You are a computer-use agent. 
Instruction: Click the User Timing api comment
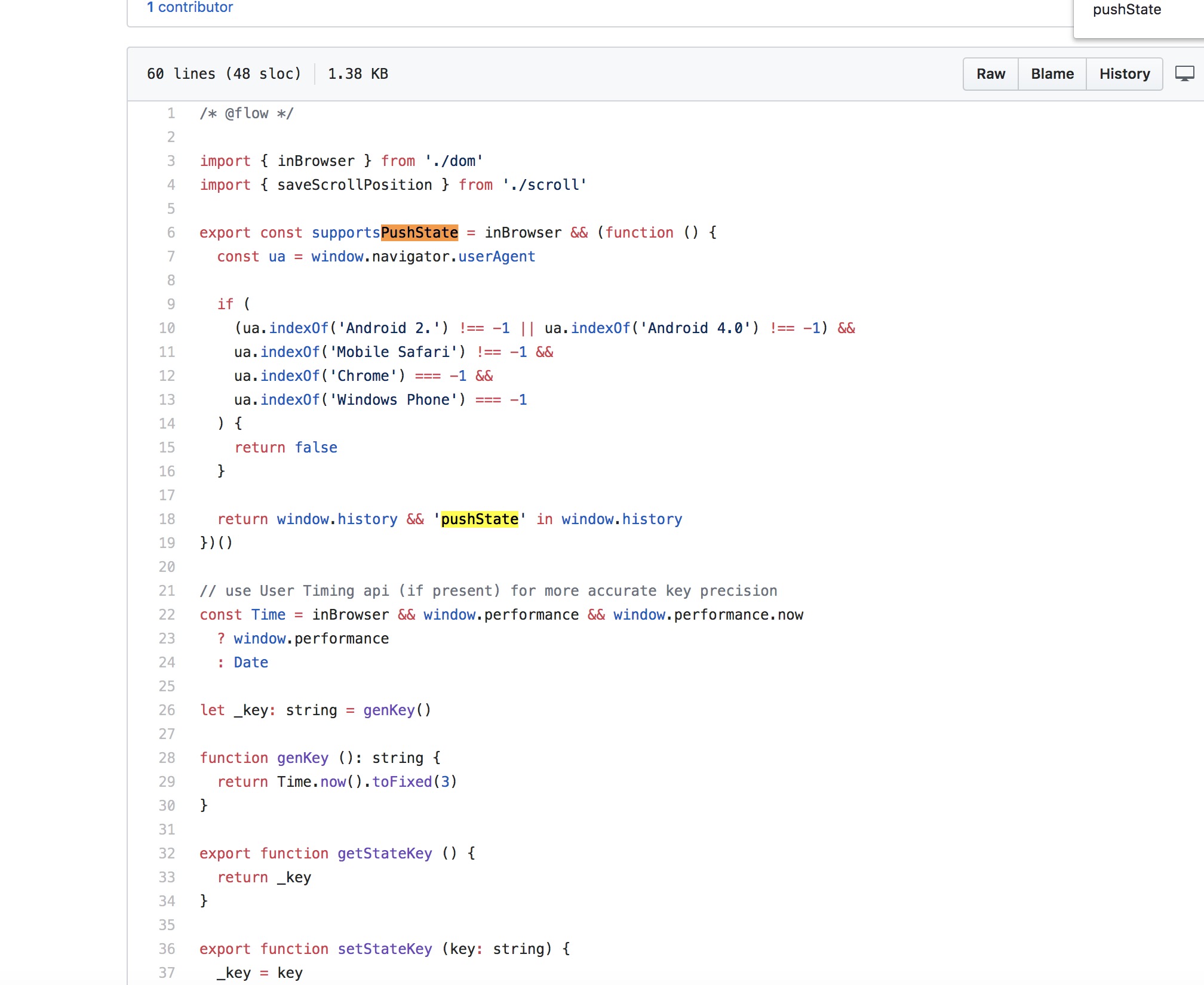(x=489, y=590)
